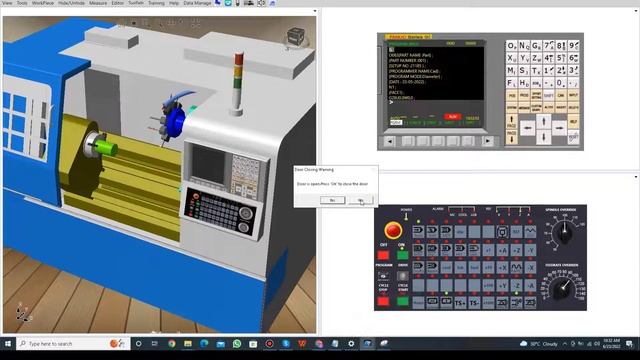Click the red power OFF button
This screenshot has height=360, width=640.
383,256
